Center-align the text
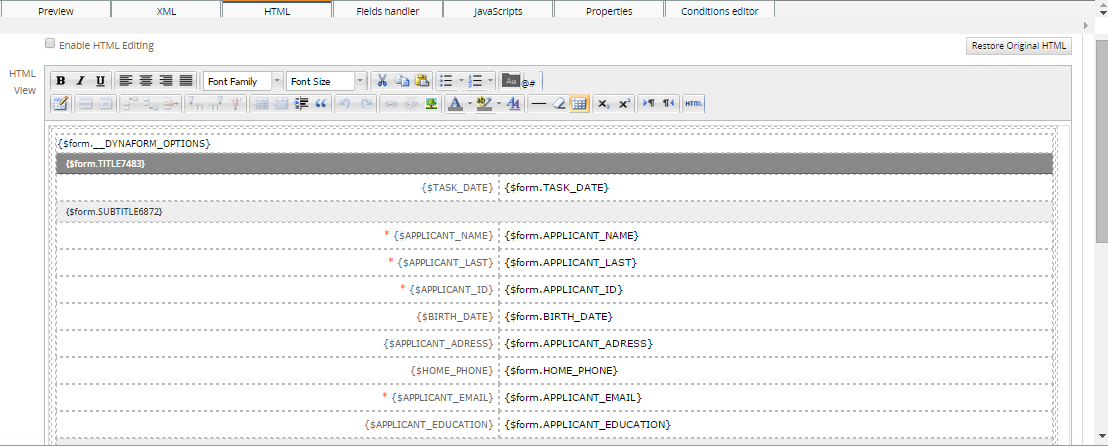 tap(145, 81)
